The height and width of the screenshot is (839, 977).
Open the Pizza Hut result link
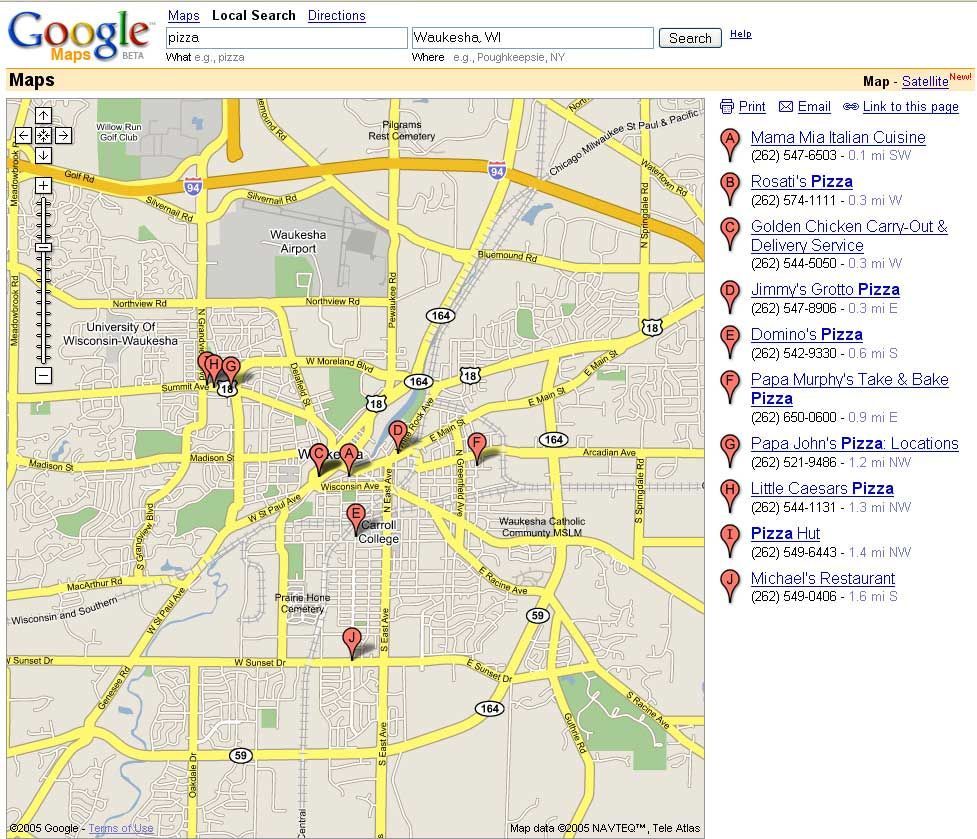(784, 533)
